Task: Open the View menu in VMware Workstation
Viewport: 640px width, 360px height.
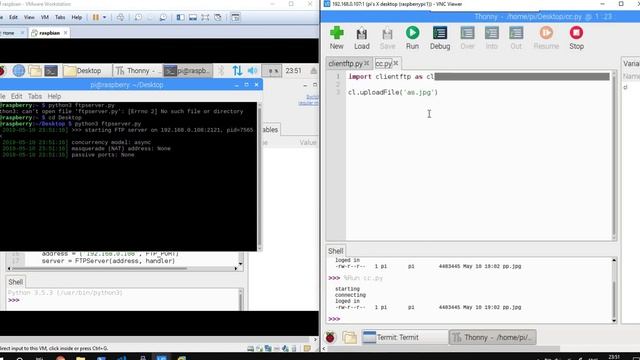Action: click(x=29, y=18)
